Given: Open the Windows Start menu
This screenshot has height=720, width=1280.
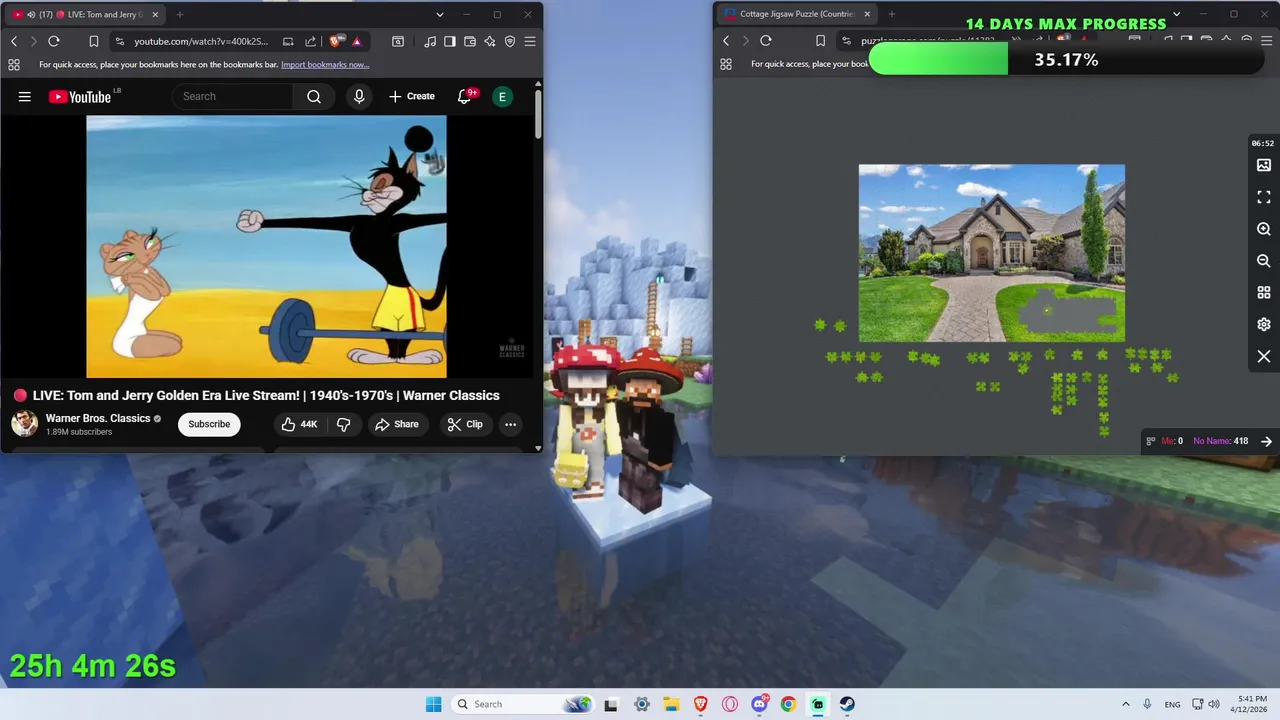Looking at the screenshot, I should pyautogui.click(x=433, y=704).
